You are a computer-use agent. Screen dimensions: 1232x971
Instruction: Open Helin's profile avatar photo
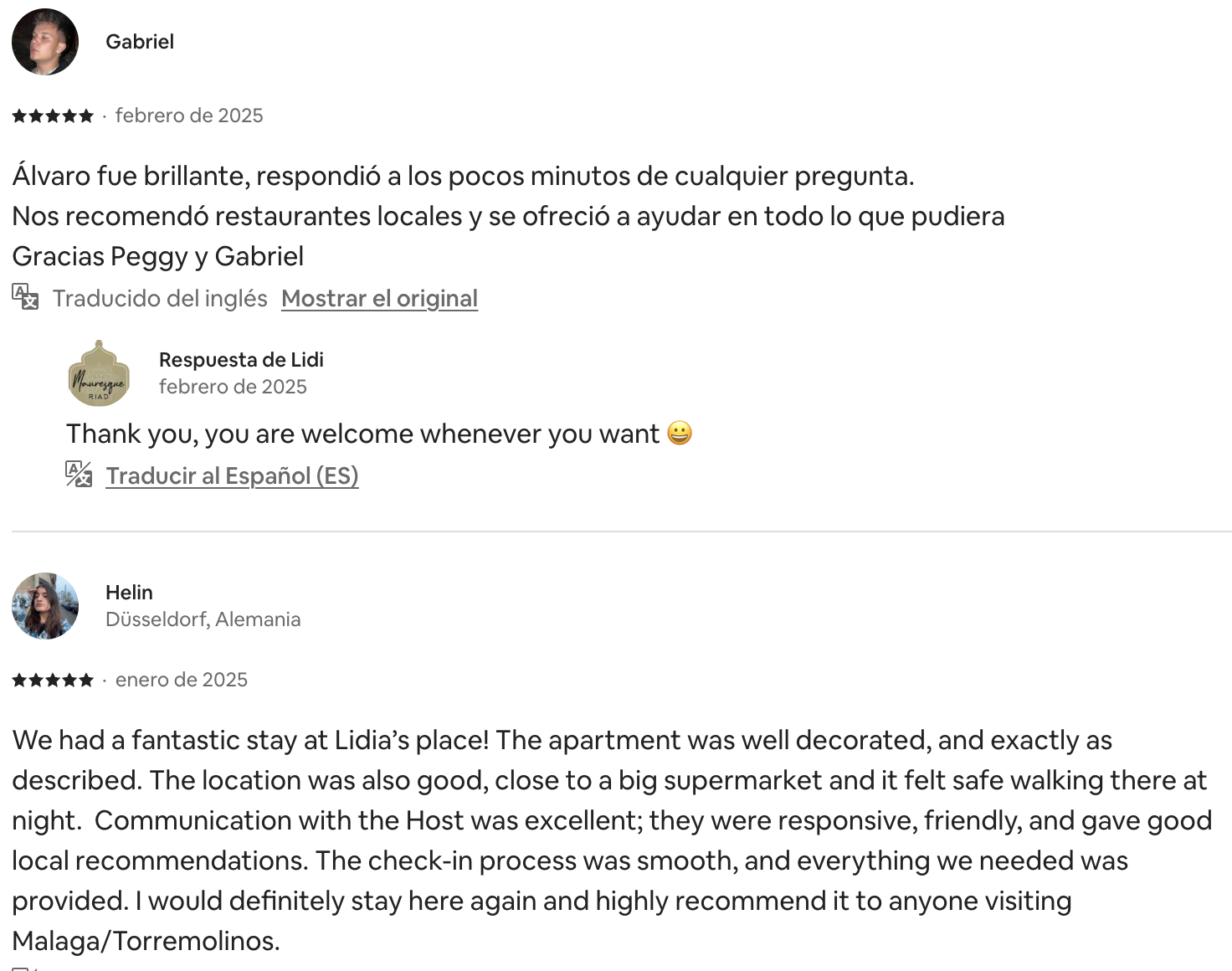coord(45,606)
